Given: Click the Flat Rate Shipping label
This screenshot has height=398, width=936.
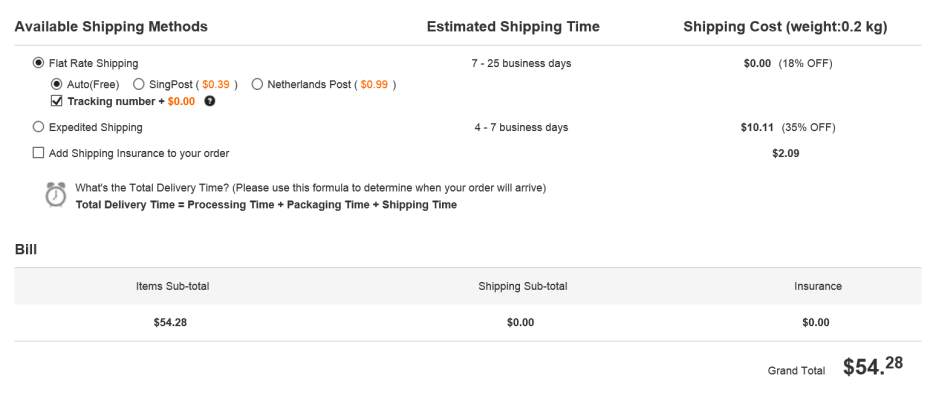Looking at the screenshot, I should point(94,63).
